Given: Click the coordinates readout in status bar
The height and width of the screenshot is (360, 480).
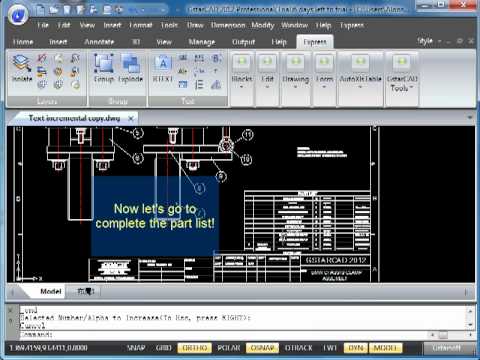Looking at the screenshot, I should click(48, 348).
